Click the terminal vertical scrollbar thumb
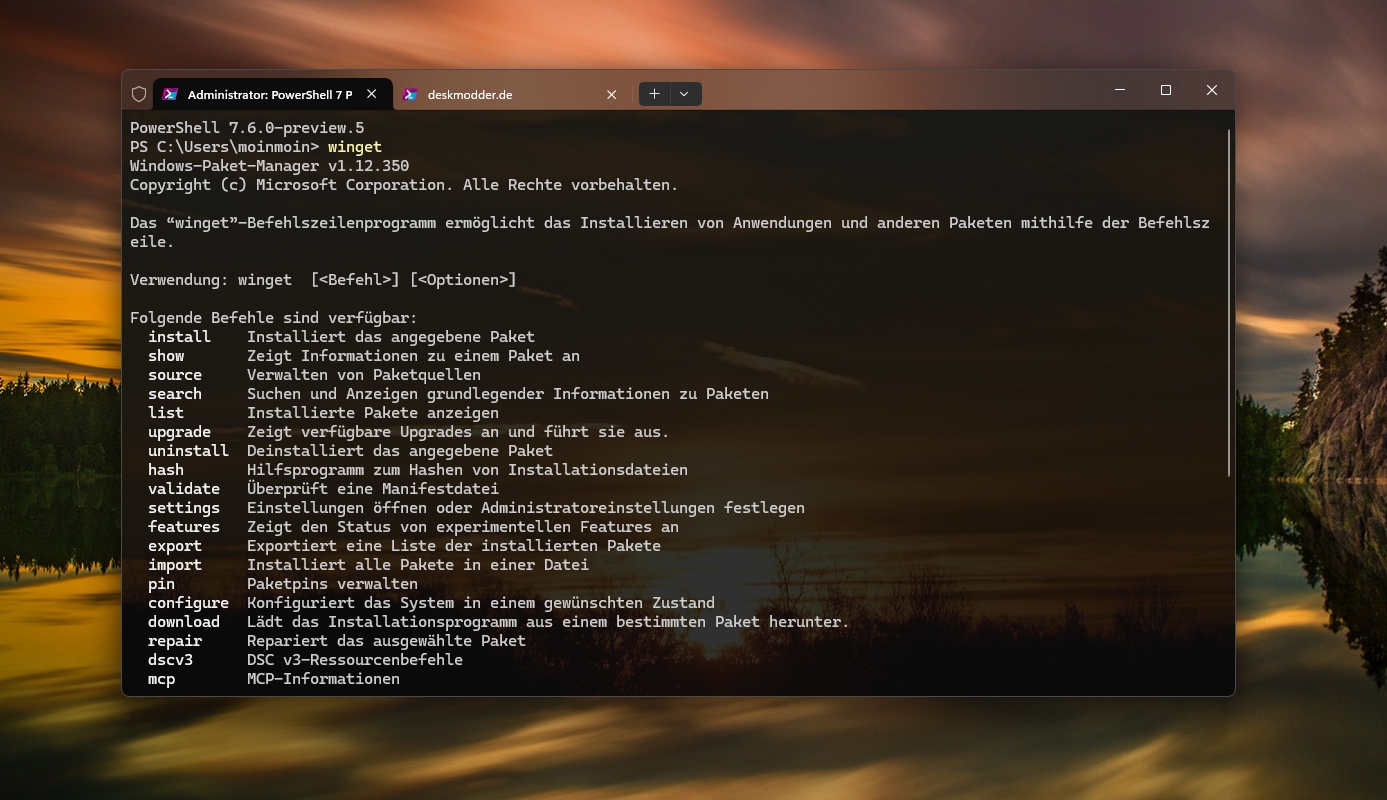 1229,300
